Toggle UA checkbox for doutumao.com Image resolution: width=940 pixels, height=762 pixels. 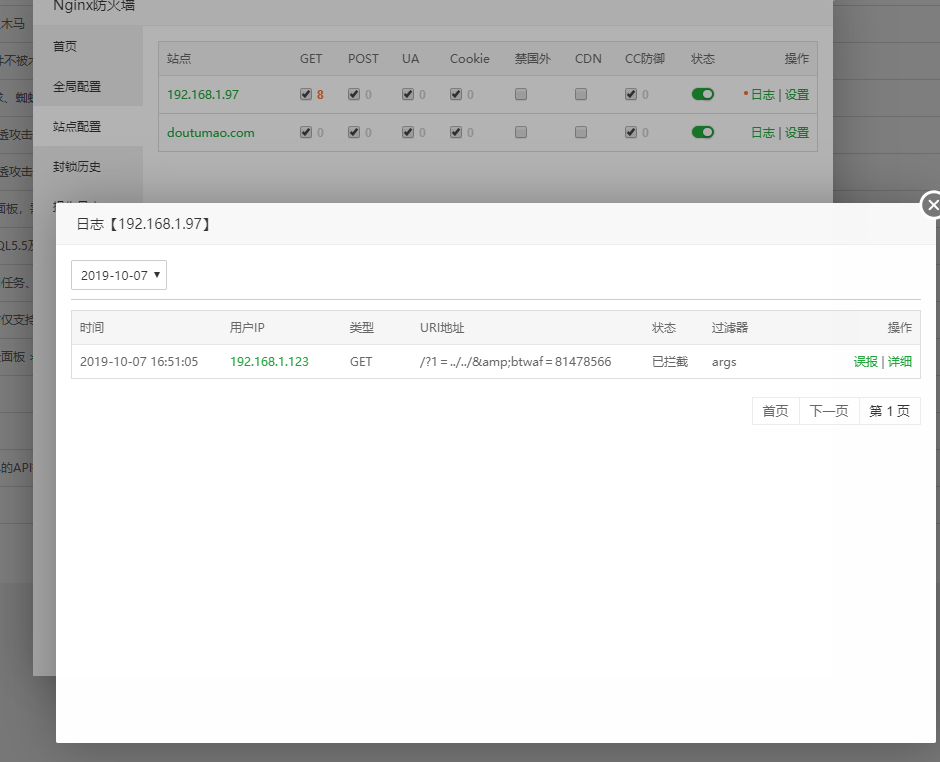point(408,132)
